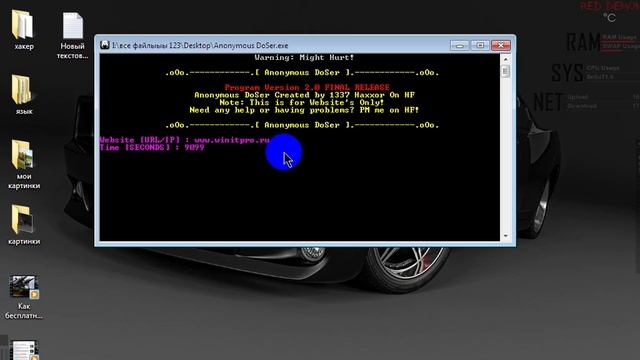
Task: Click the 'Time [SECONDS]' prompt line
Action: click(x=152, y=147)
